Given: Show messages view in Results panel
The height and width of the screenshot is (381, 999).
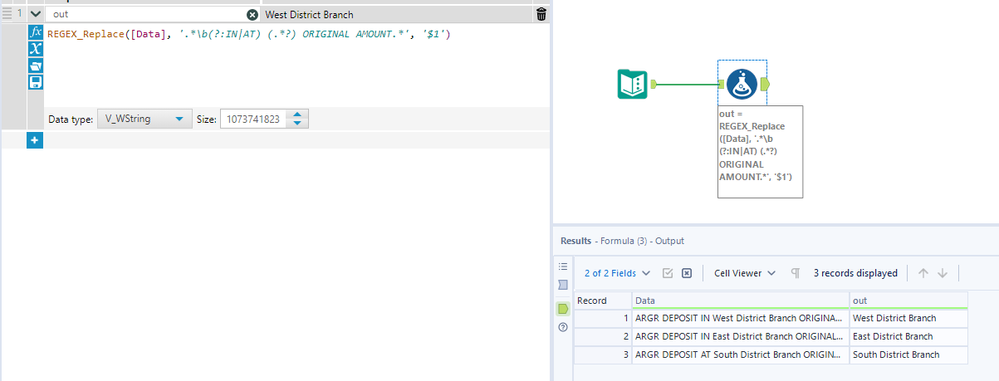Looking at the screenshot, I should pos(563,266).
